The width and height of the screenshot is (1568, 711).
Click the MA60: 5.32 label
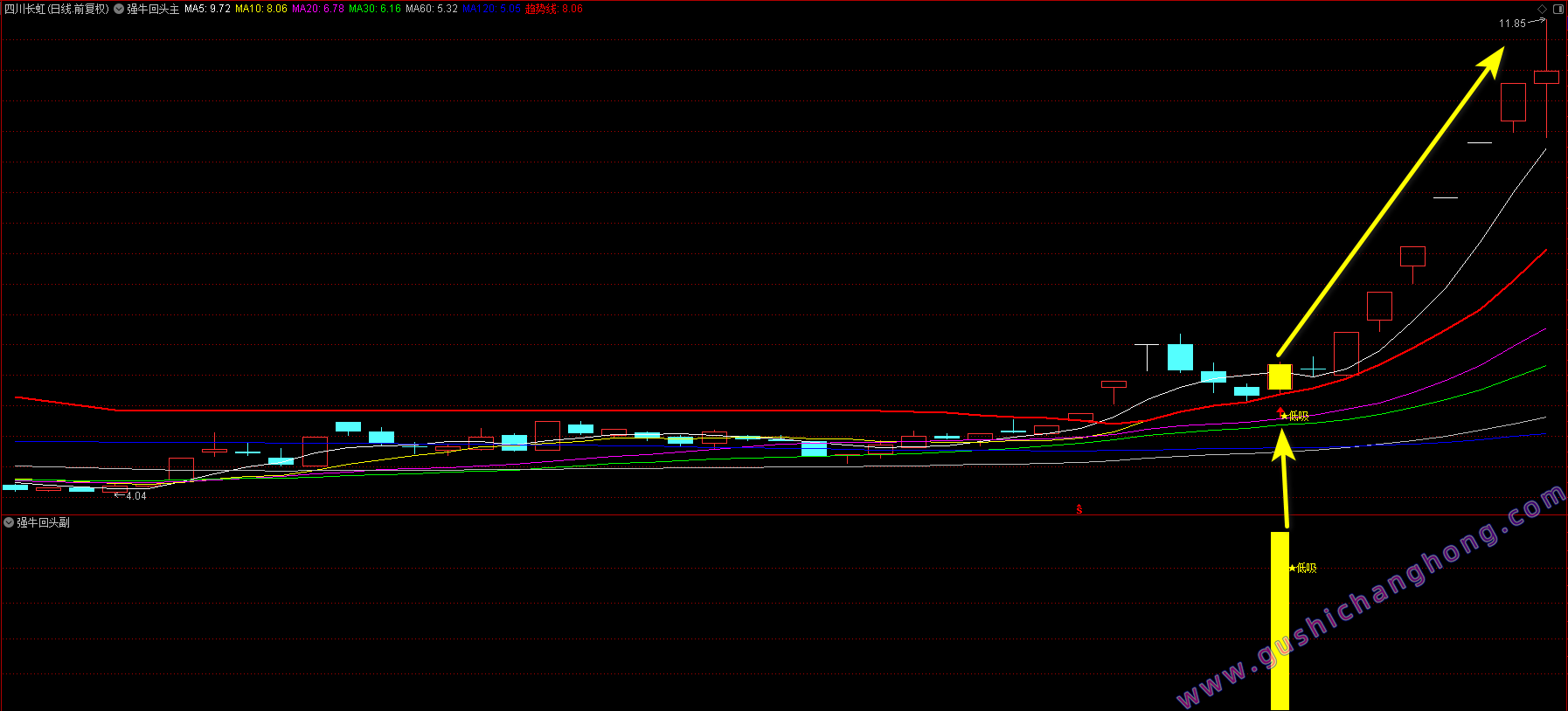(432, 9)
